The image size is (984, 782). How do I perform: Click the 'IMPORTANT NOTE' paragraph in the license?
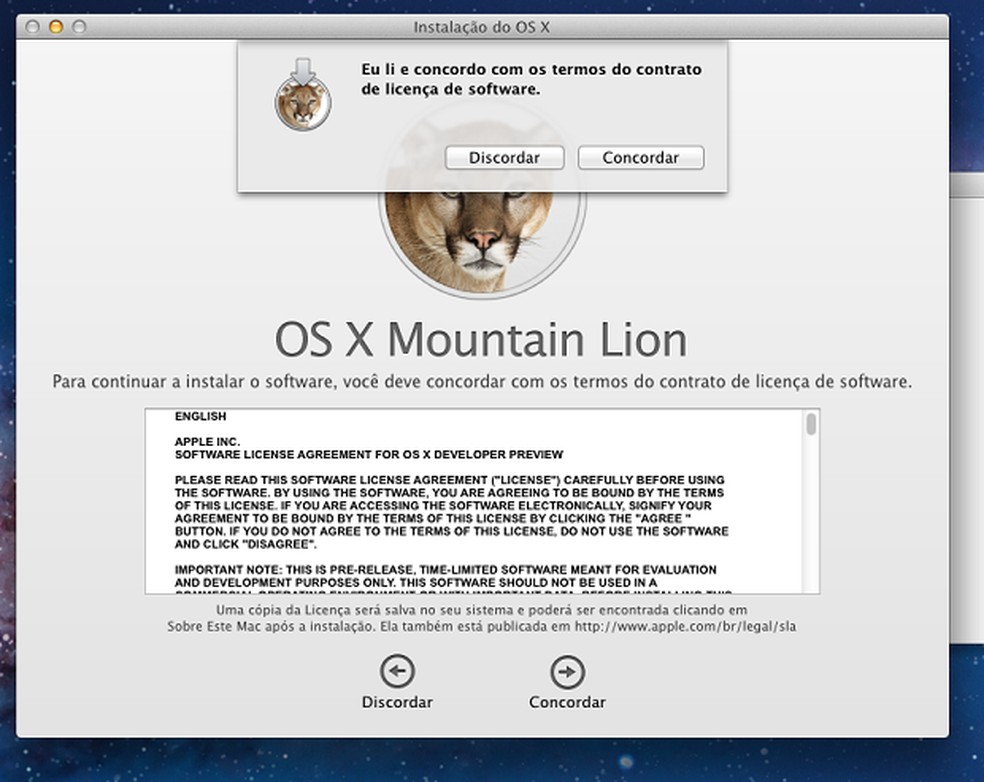point(452,581)
